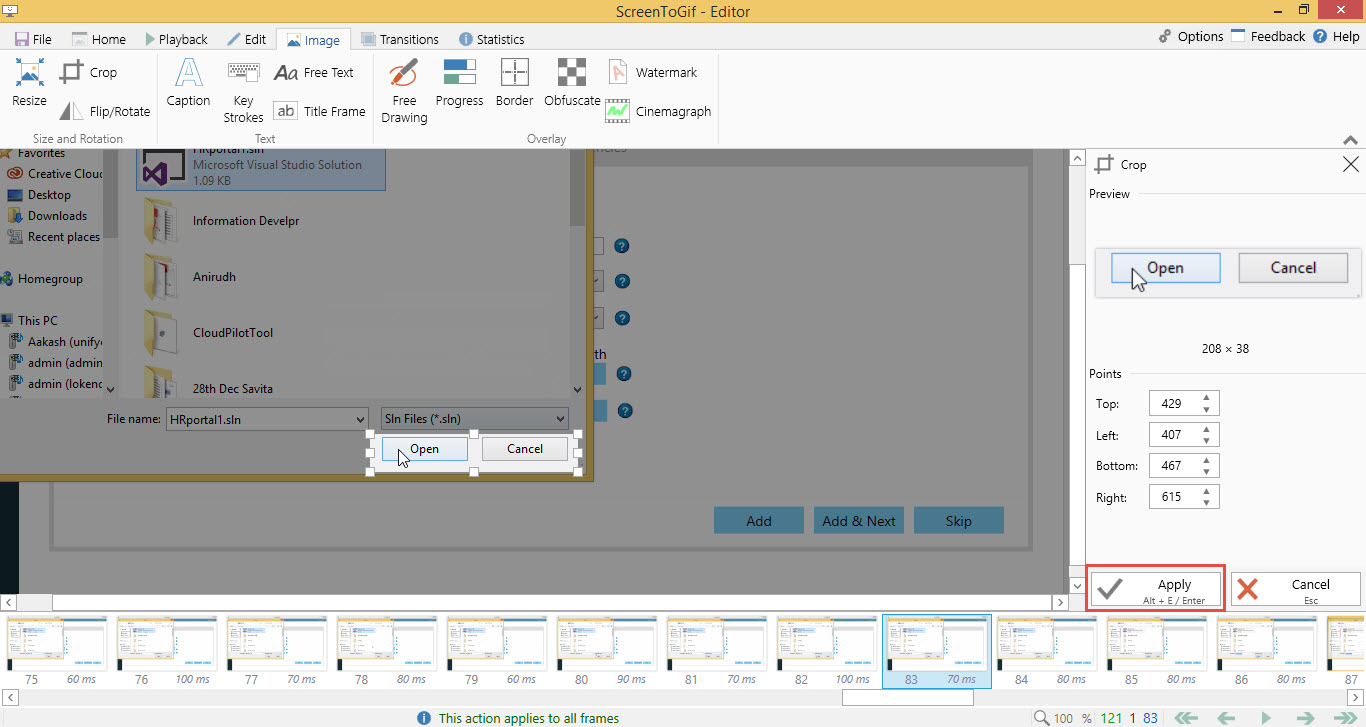This screenshot has width=1366, height=727.
Task: Go to the previous frame
Action: (x=1227, y=718)
